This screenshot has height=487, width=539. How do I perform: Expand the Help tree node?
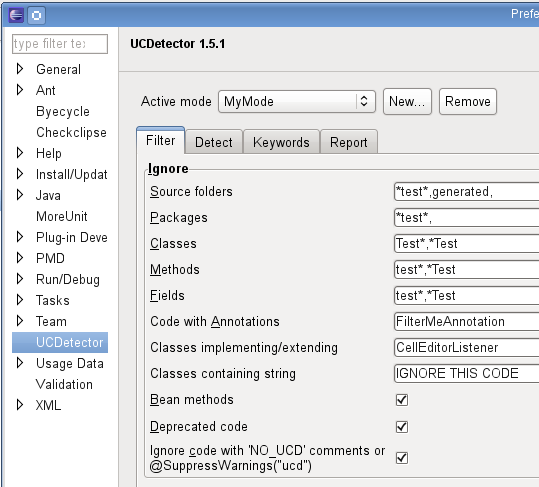pos(20,153)
